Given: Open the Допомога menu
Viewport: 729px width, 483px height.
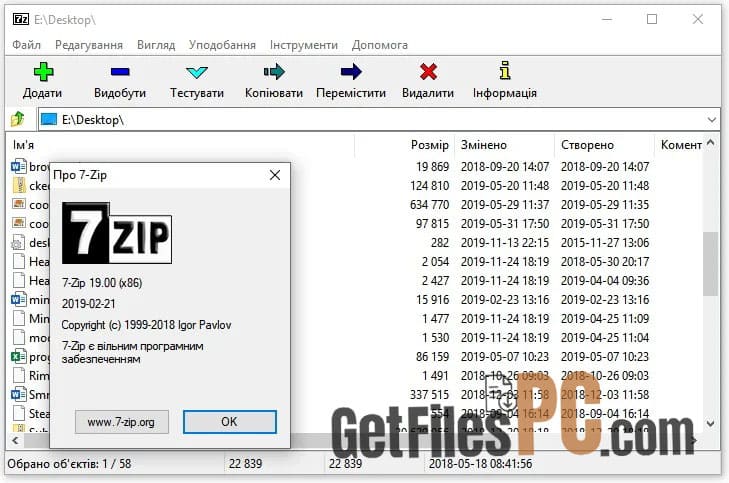Looking at the screenshot, I should [379, 45].
